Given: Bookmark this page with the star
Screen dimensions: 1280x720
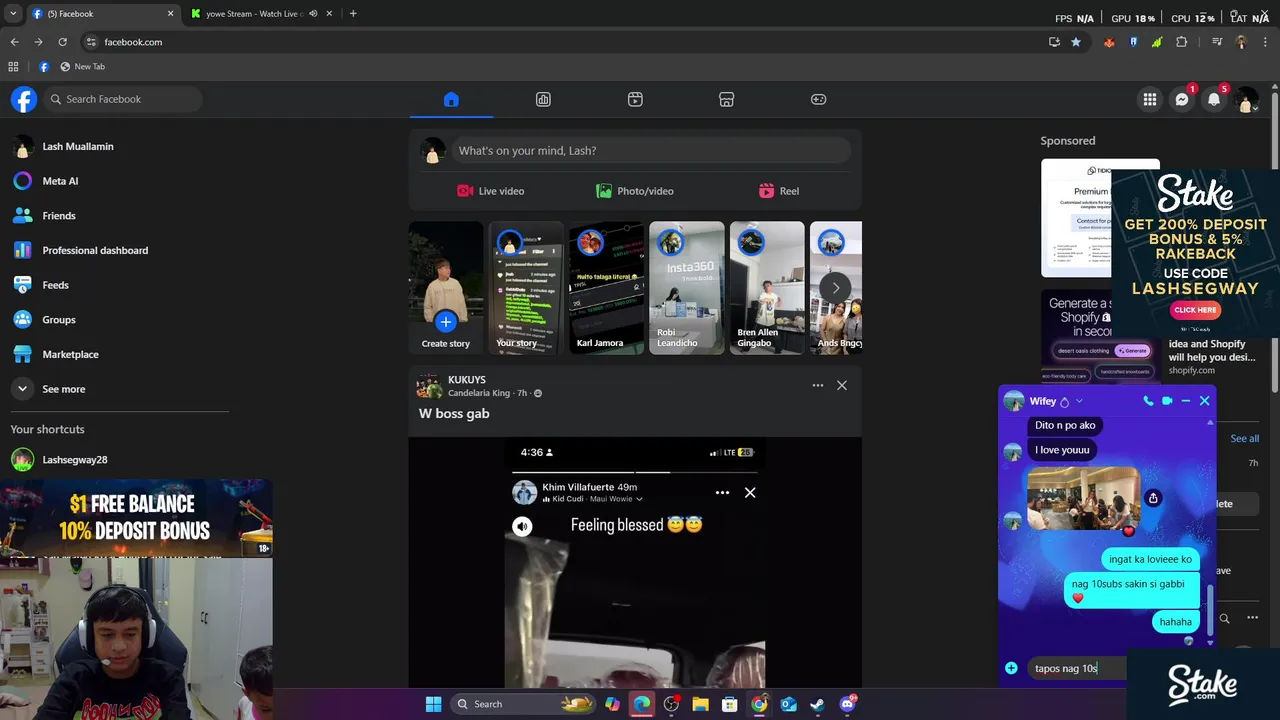Looking at the screenshot, I should click(1076, 42).
